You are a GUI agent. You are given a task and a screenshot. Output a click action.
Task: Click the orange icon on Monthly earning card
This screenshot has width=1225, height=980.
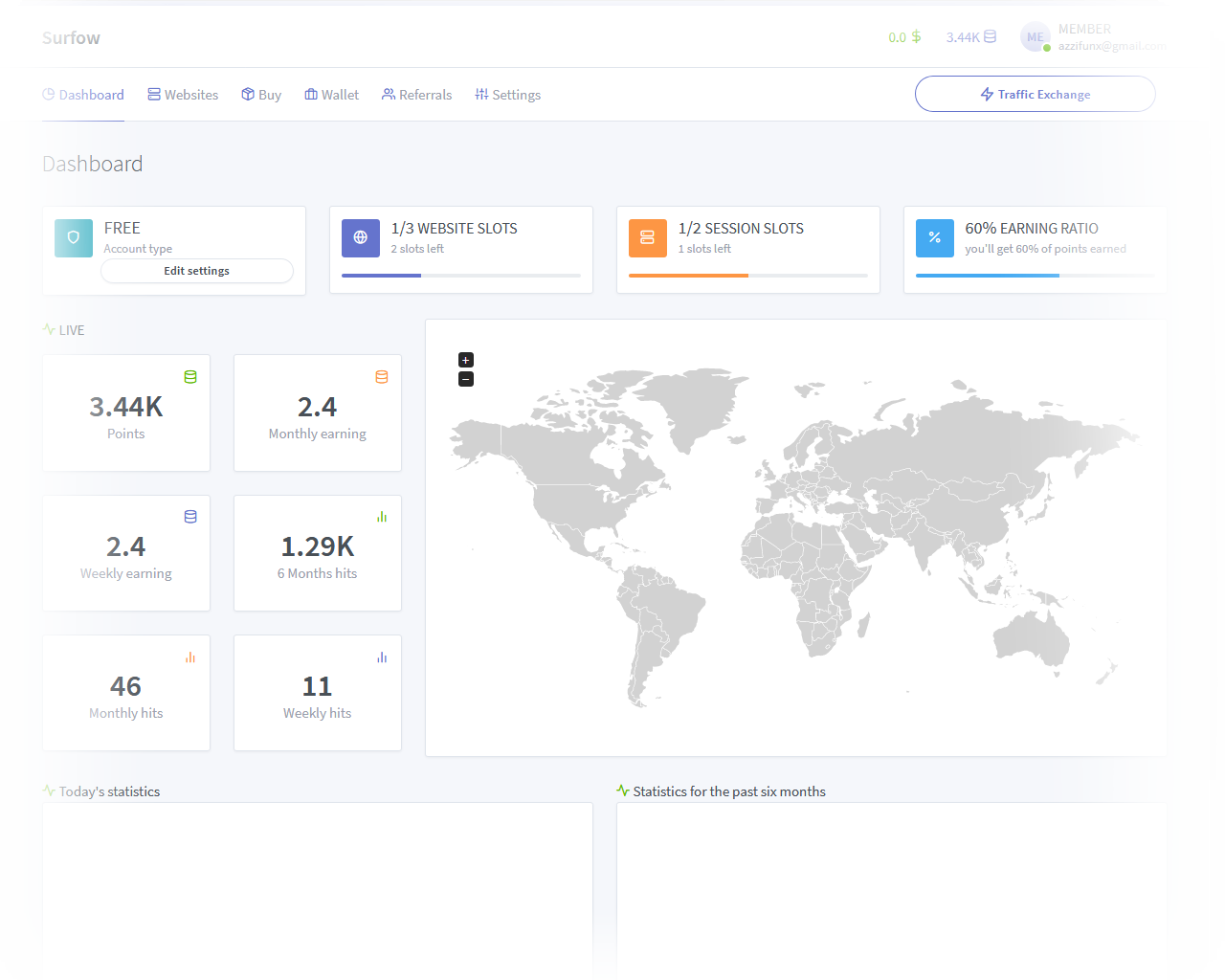382,377
